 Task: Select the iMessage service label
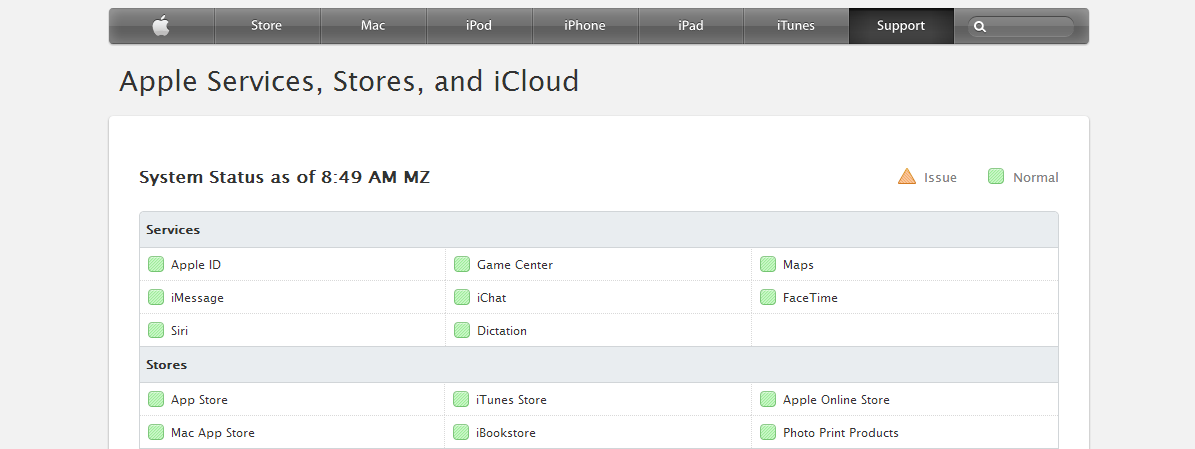pyautogui.click(x=197, y=298)
